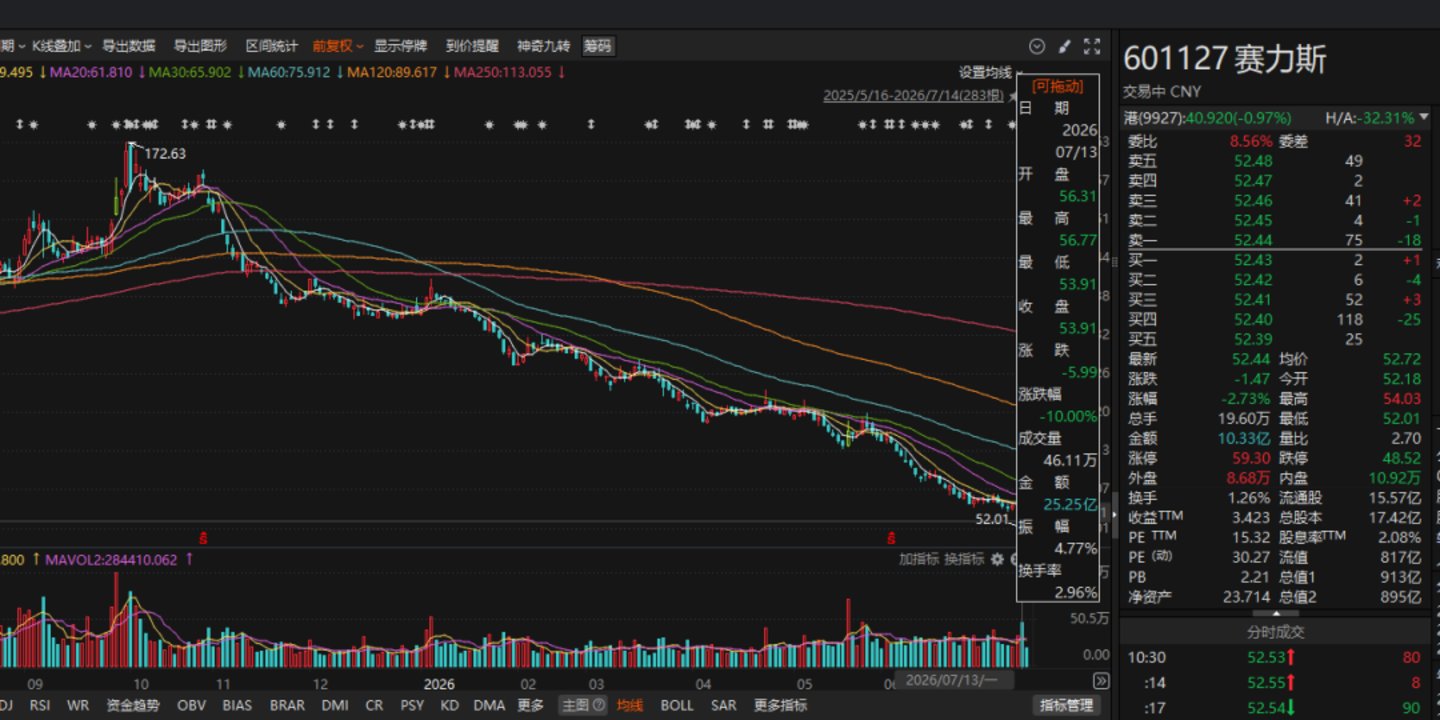Toggle 筹码 chip distribution view
The height and width of the screenshot is (720, 1440).
598,46
